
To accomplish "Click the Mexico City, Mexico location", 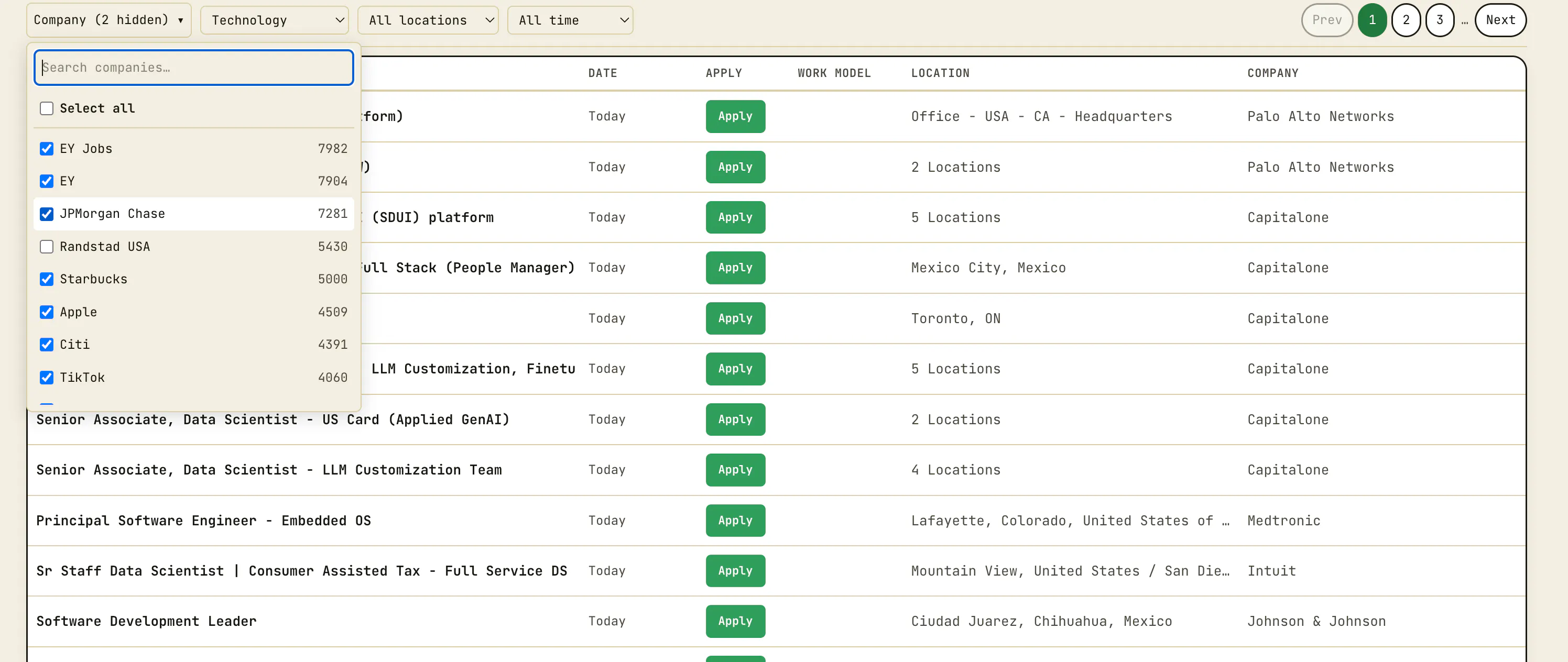I will point(988,268).
